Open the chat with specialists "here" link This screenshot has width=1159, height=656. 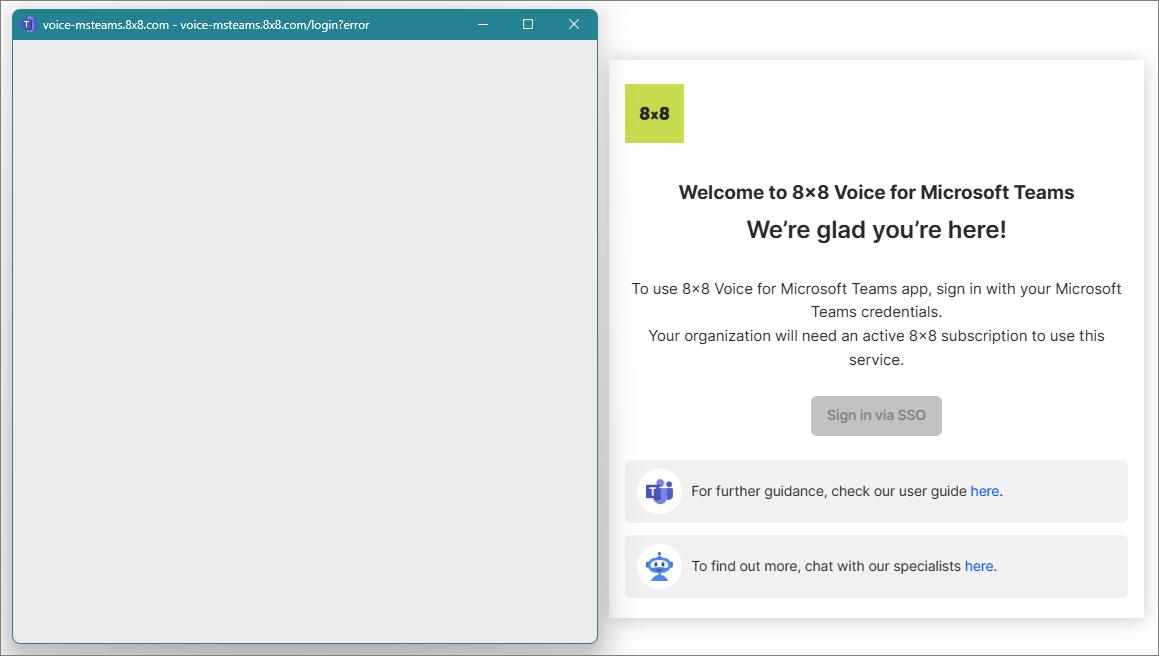[x=978, y=566]
